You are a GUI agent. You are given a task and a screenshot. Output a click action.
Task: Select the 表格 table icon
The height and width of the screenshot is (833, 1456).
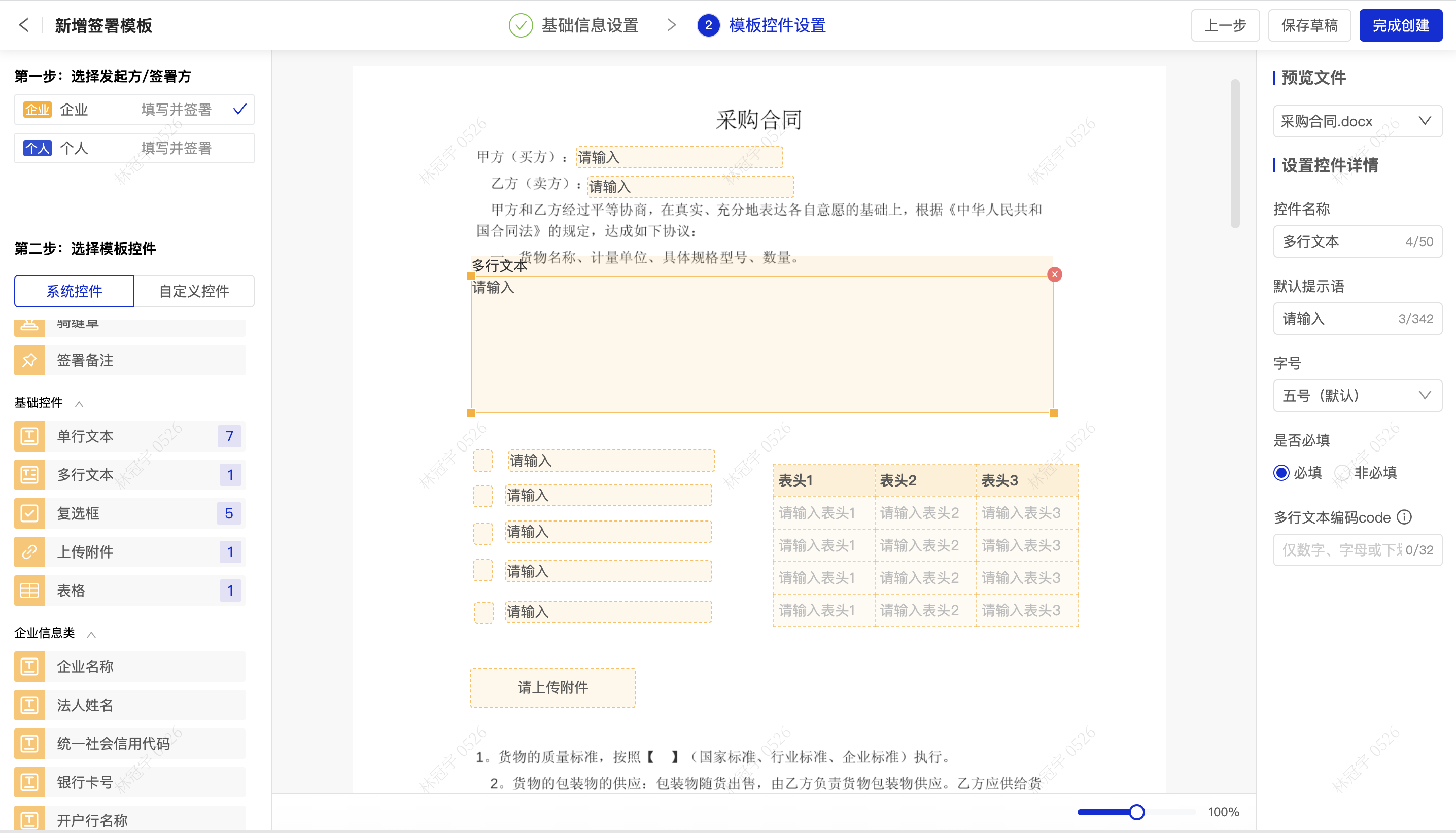pos(29,591)
